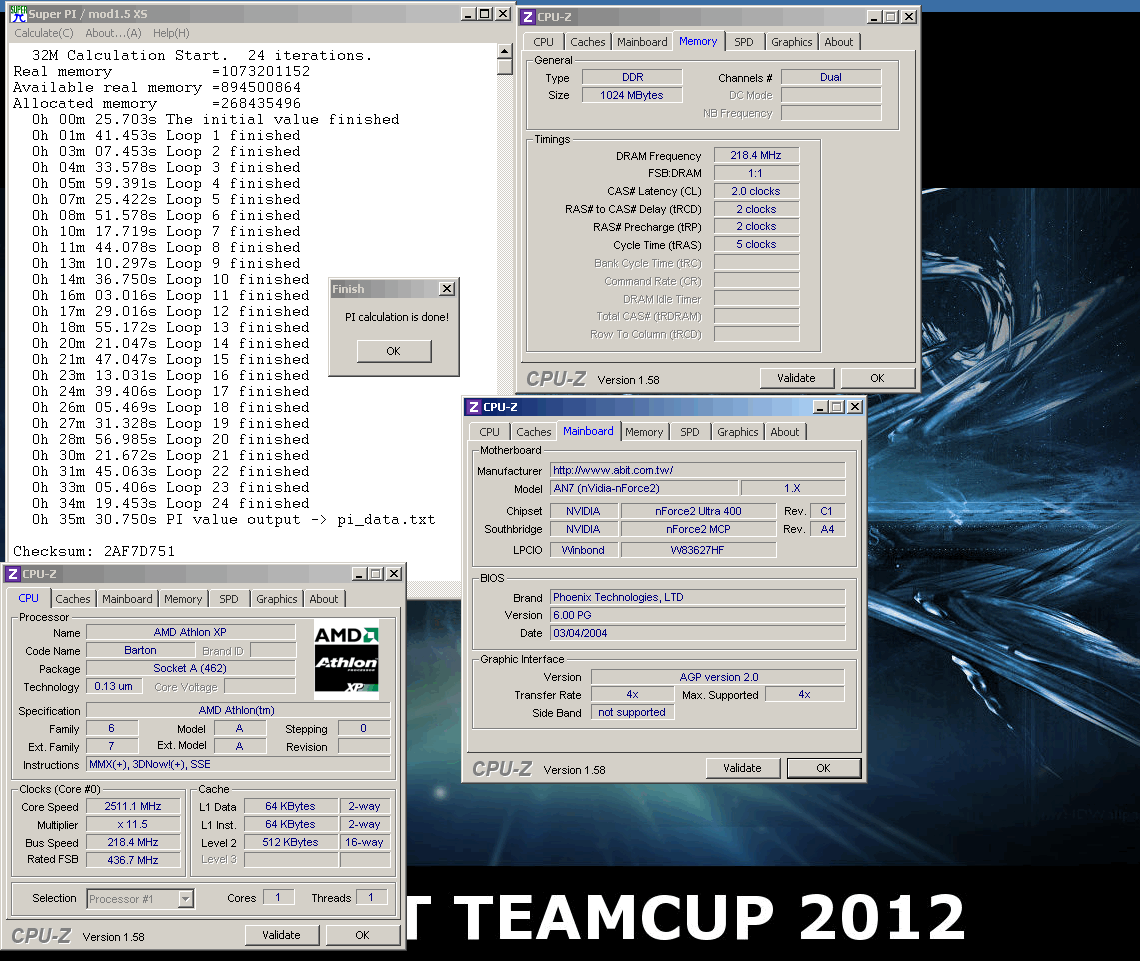Switch to CPU tab in Memory window
This screenshot has height=961, width=1140.
[543, 42]
